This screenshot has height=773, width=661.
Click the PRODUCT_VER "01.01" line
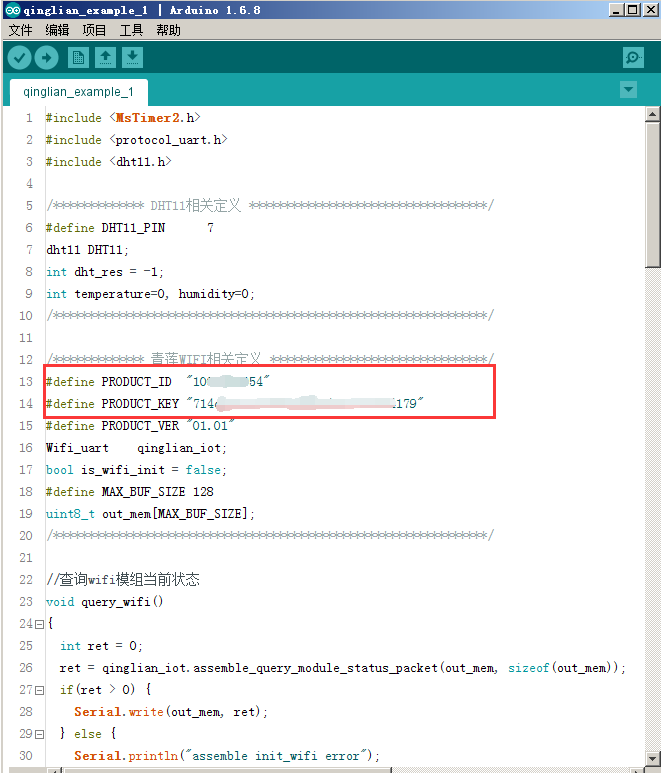(x=139, y=425)
